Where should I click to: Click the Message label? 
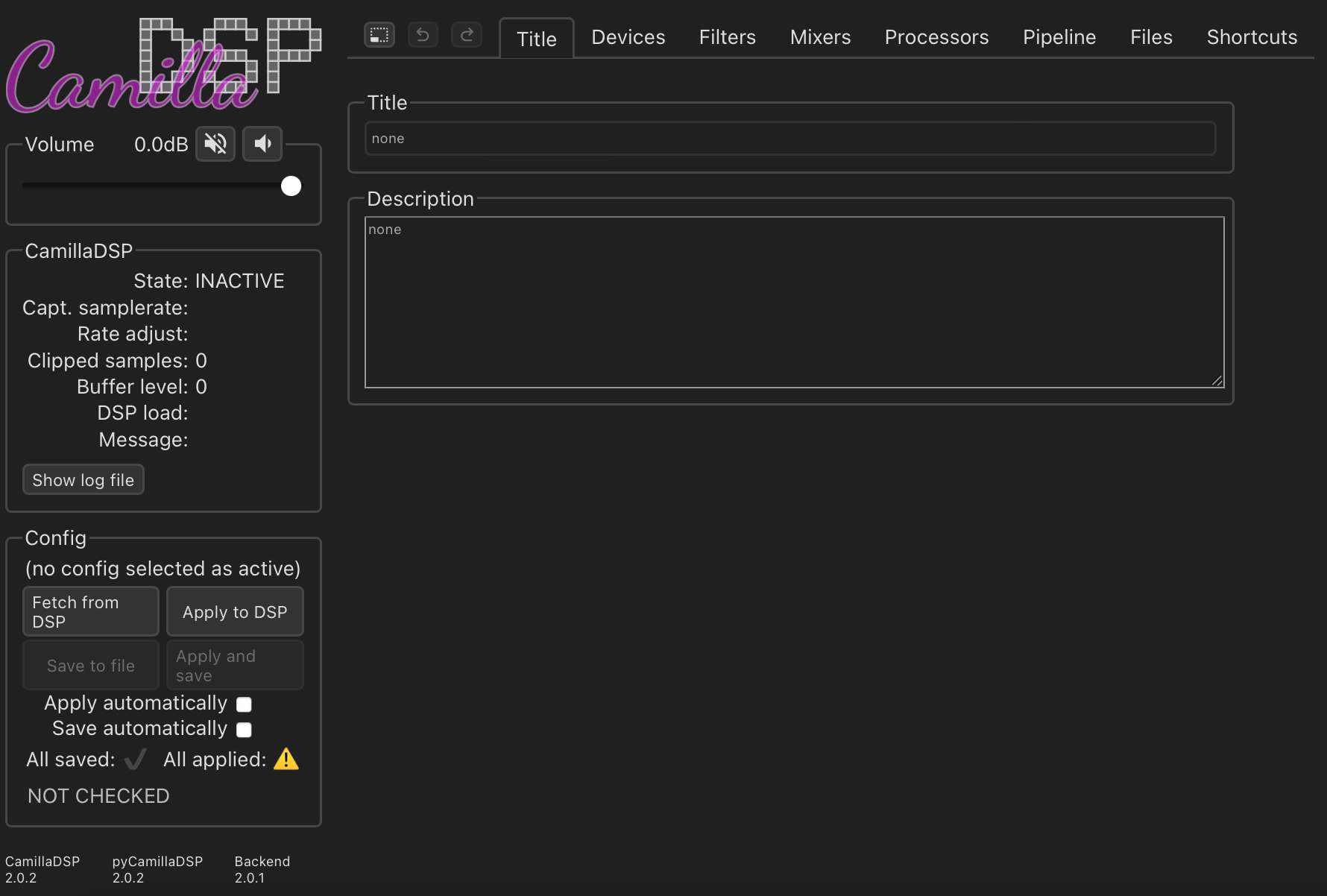[143, 440]
